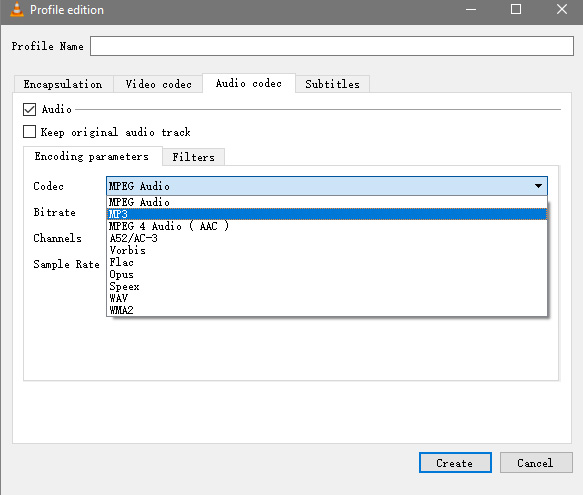583x495 pixels.
Task: Choose Opus in the codec list
Action: pyautogui.click(x=327, y=274)
